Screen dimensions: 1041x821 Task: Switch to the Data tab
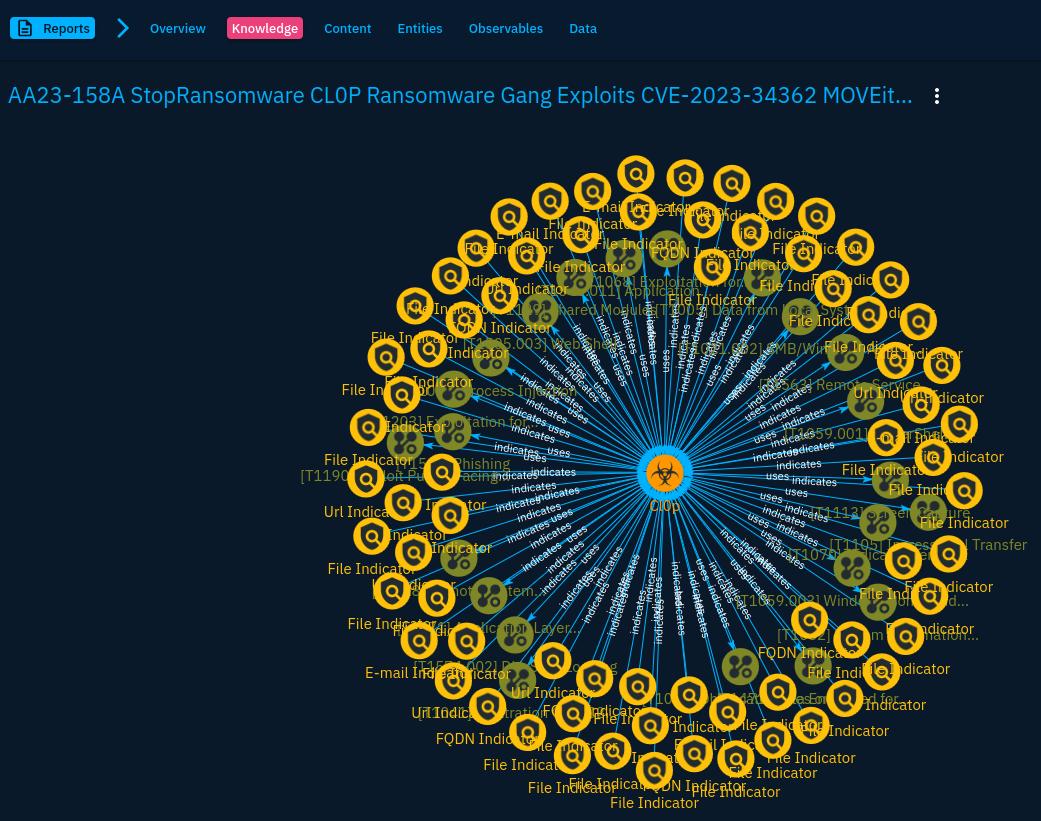583,29
